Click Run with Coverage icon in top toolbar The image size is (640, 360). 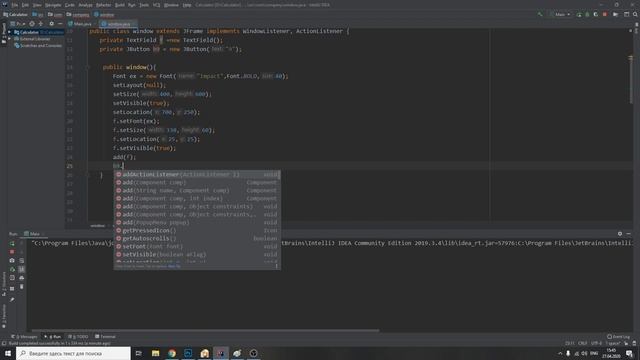click(596, 14)
